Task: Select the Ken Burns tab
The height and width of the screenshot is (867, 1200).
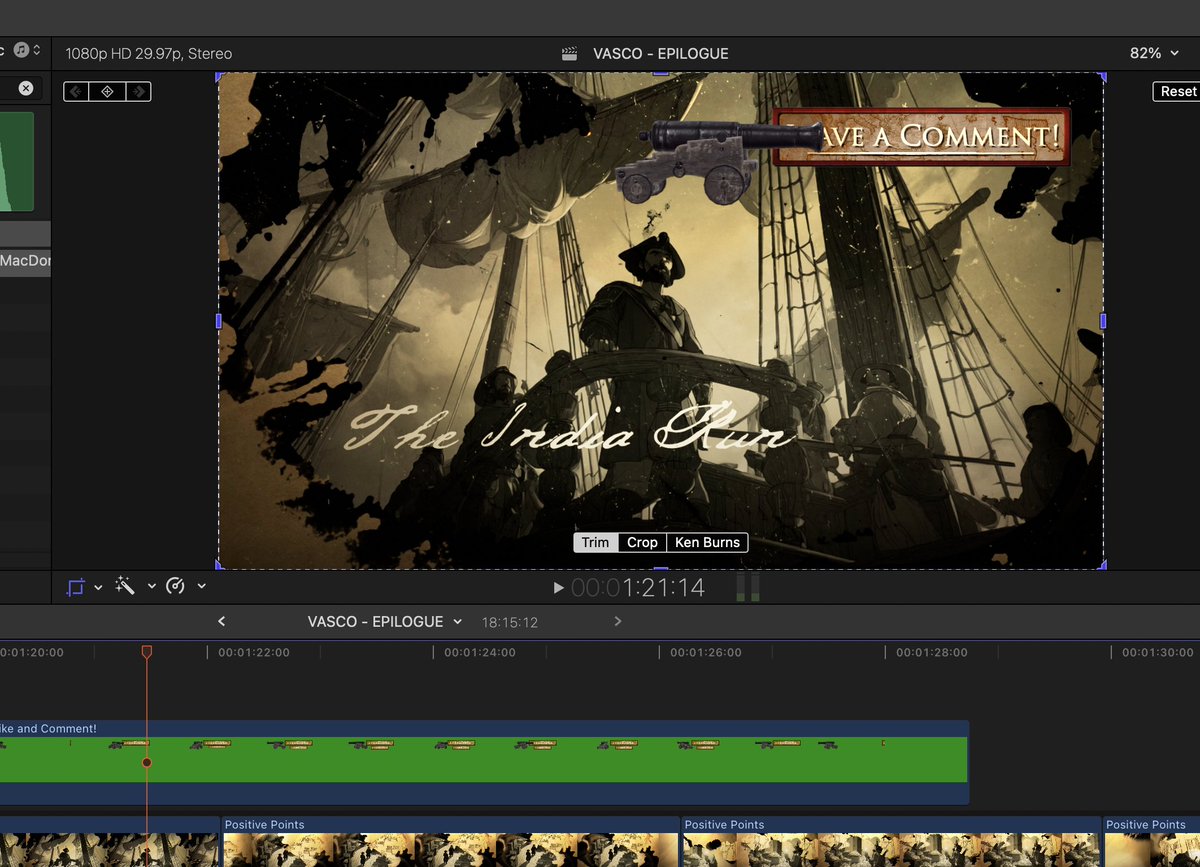Action: (707, 542)
